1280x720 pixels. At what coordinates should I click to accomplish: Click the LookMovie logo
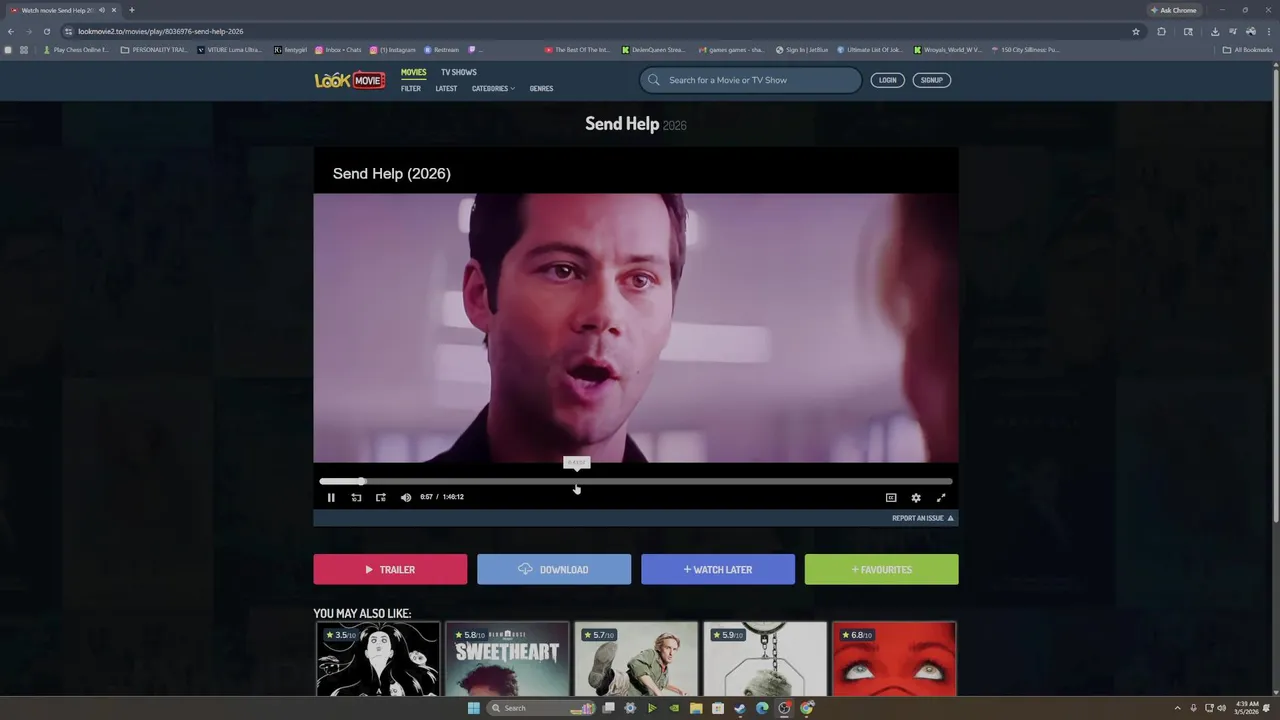pyautogui.click(x=350, y=80)
